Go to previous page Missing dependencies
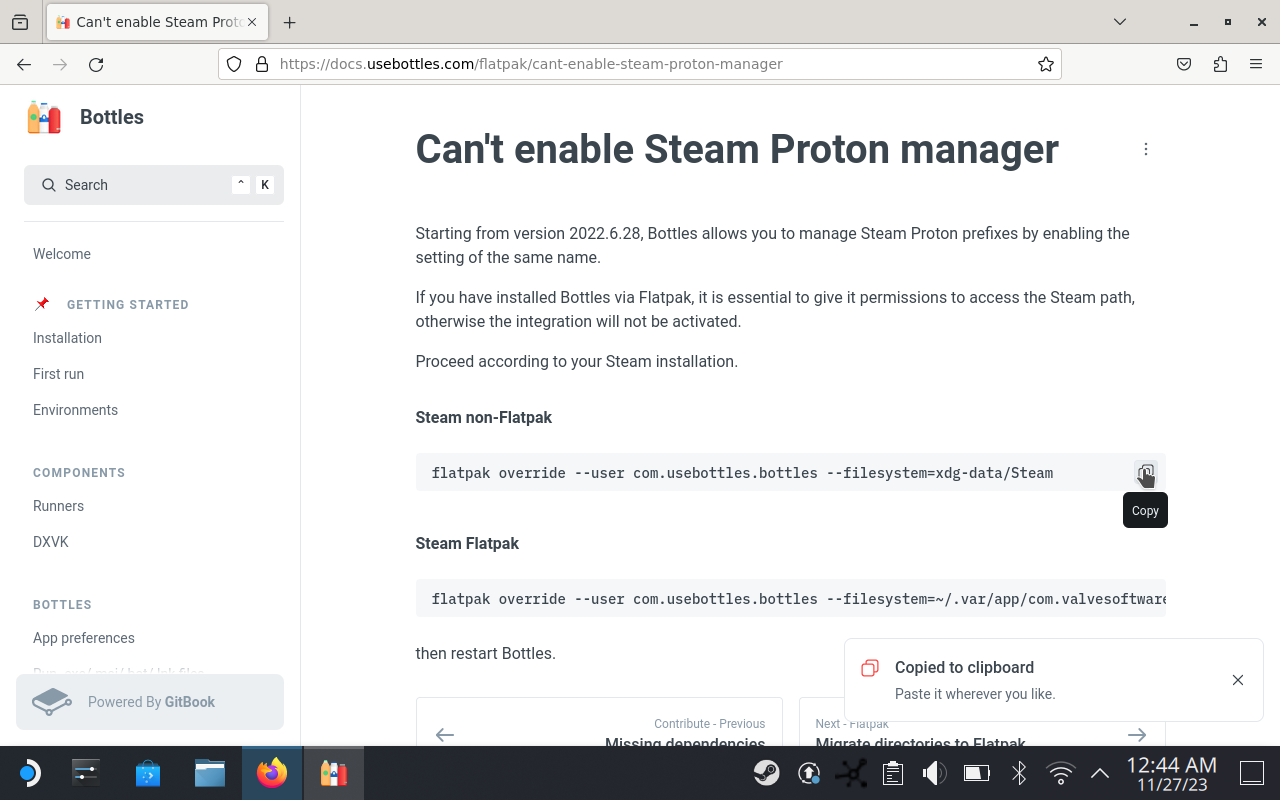 (599, 722)
